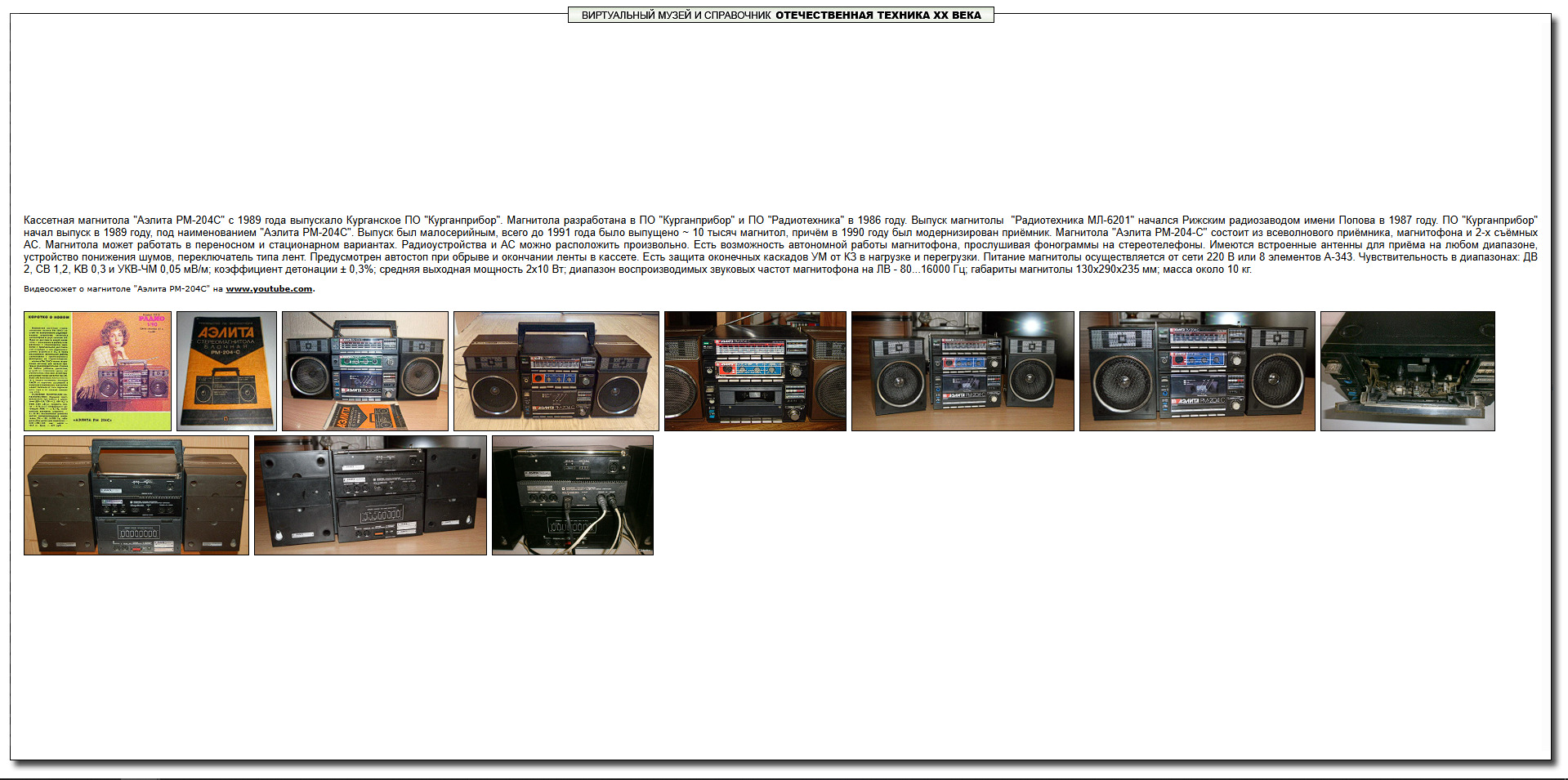This screenshot has width=1568, height=780.
Task: Enlarge the close-up photo of the cassette deck front
Action: point(755,371)
